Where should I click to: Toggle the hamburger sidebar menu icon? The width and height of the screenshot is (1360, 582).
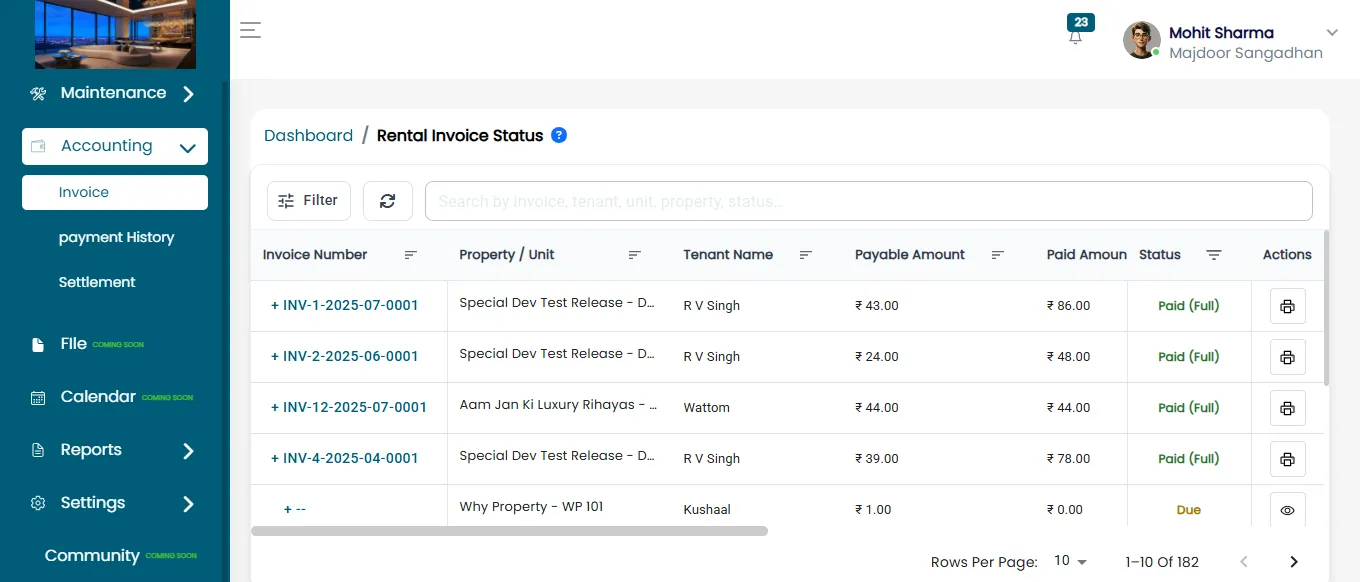click(x=250, y=30)
